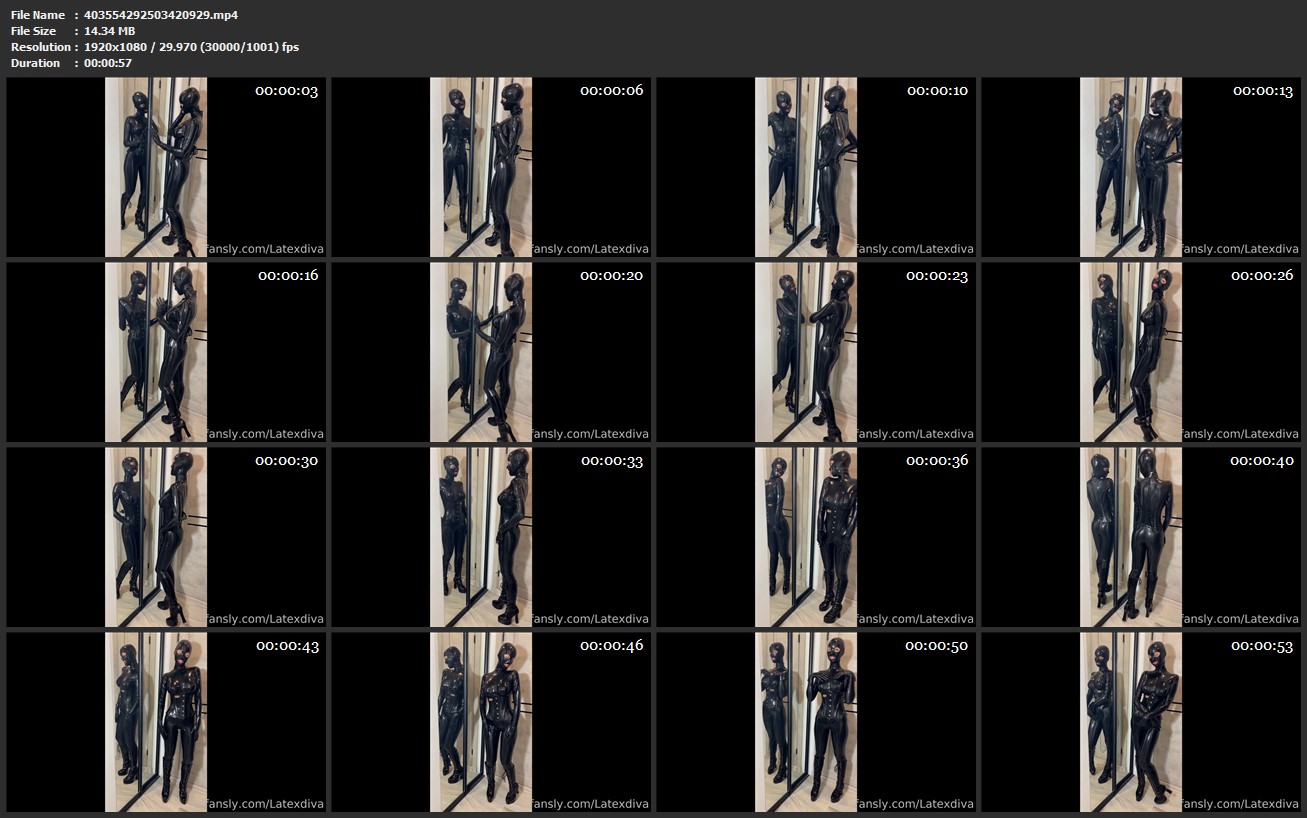The image size is (1307, 818).
Task: Select the frame thumbnail stamped 00:00:30
Action: point(166,537)
